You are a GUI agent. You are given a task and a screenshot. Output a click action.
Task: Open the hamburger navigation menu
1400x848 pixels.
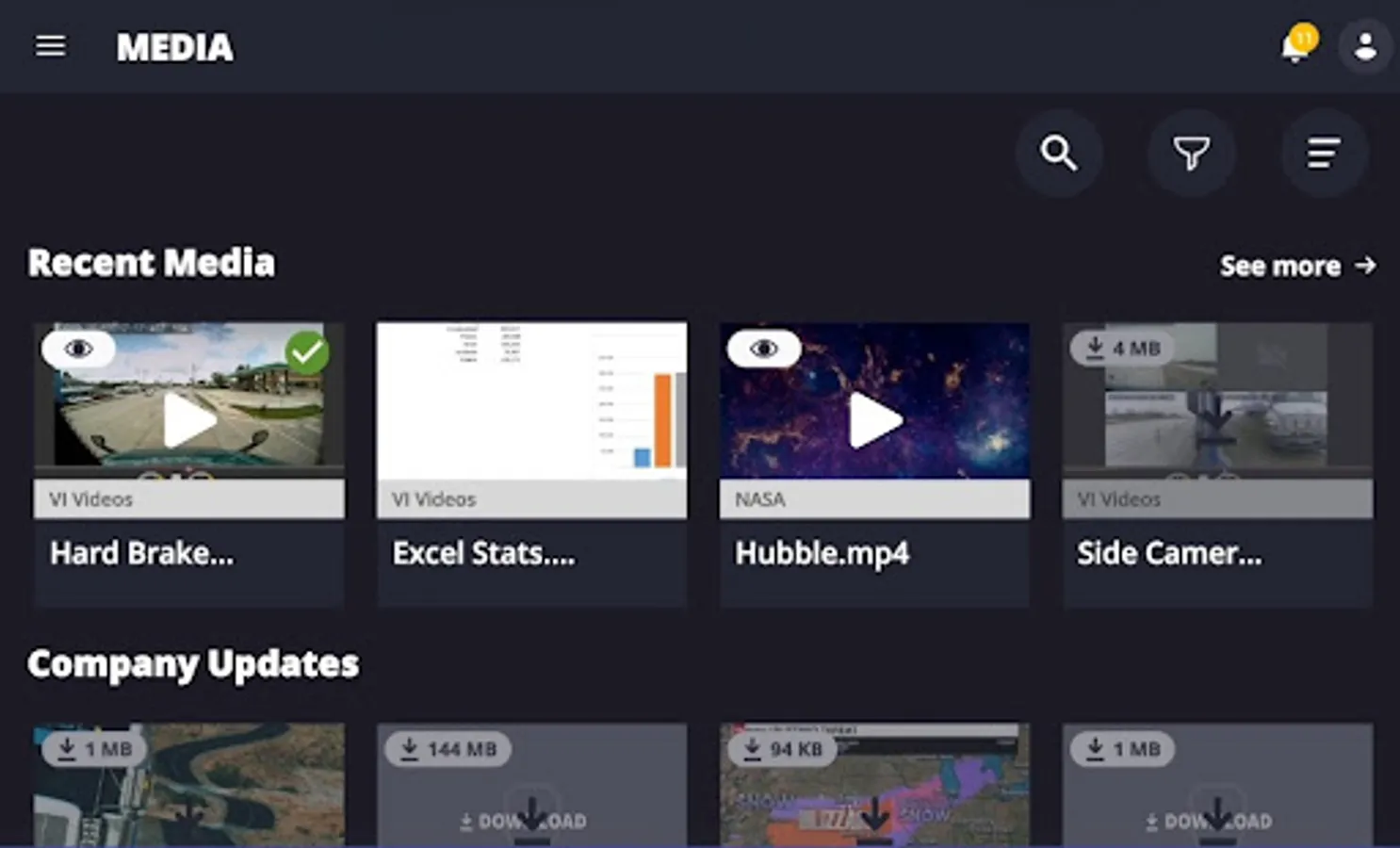50,46
